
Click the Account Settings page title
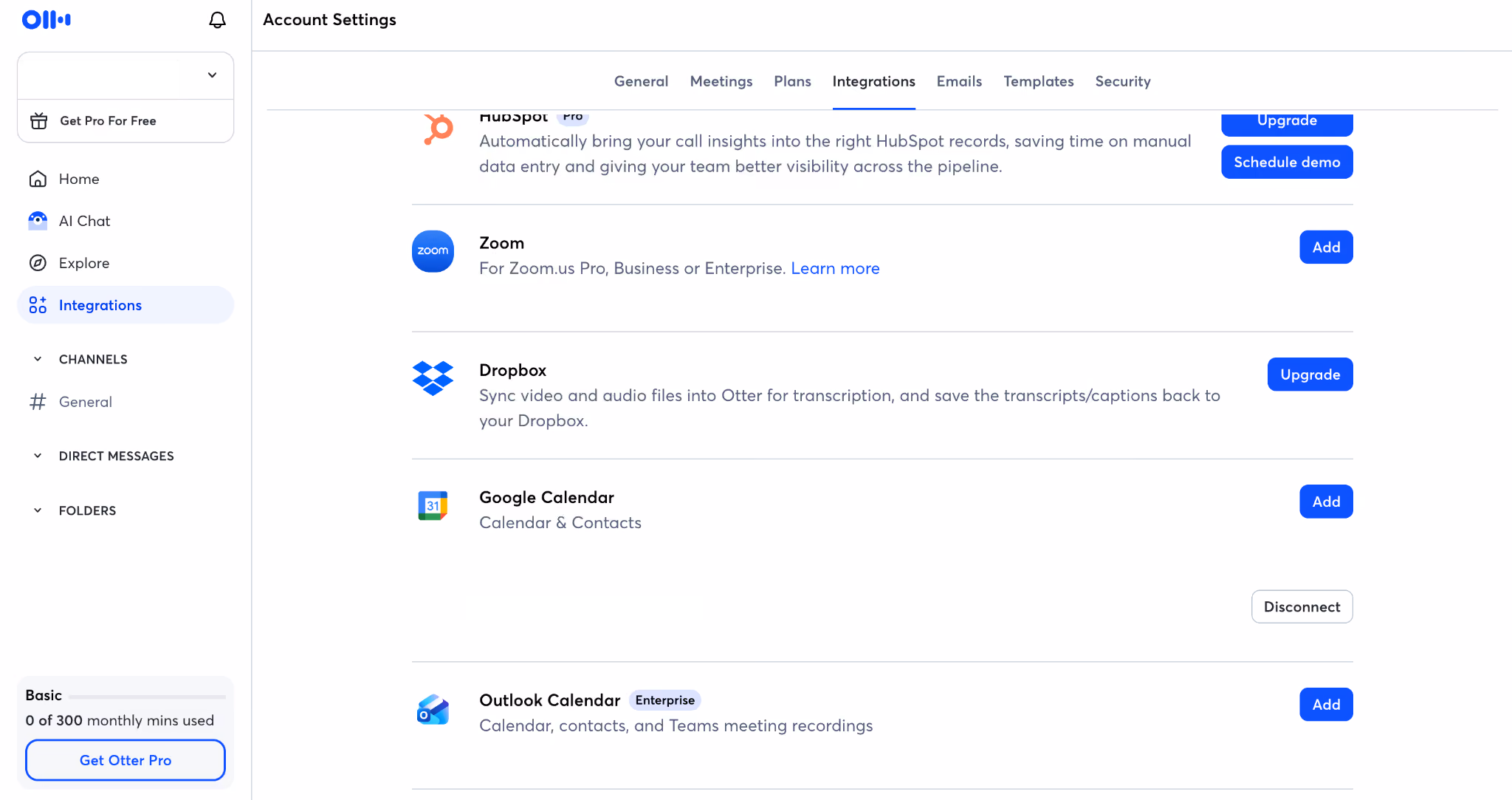(x=329, y=20)
